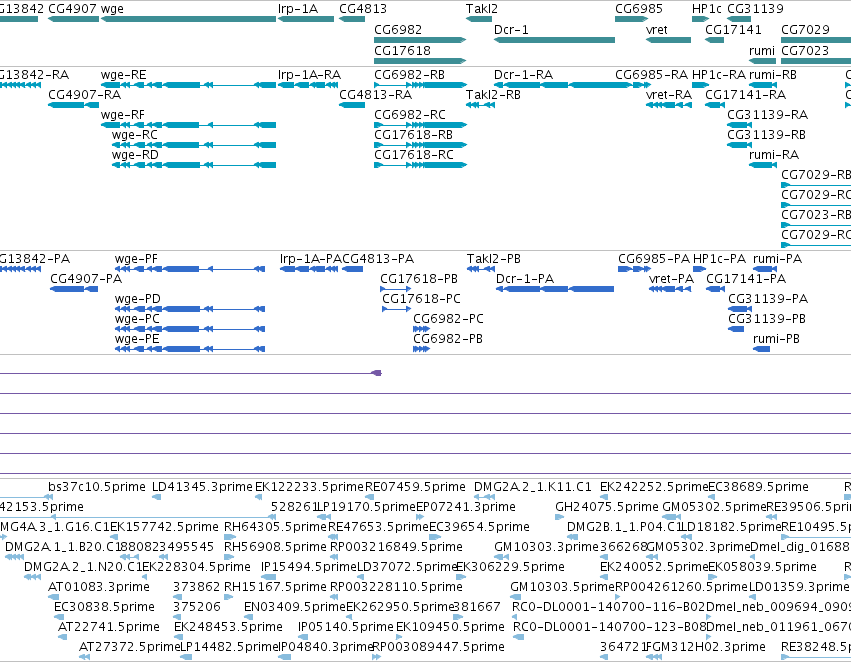Click the CG4907 gene label
Screen dimensions: 851x662
[72, 9]
